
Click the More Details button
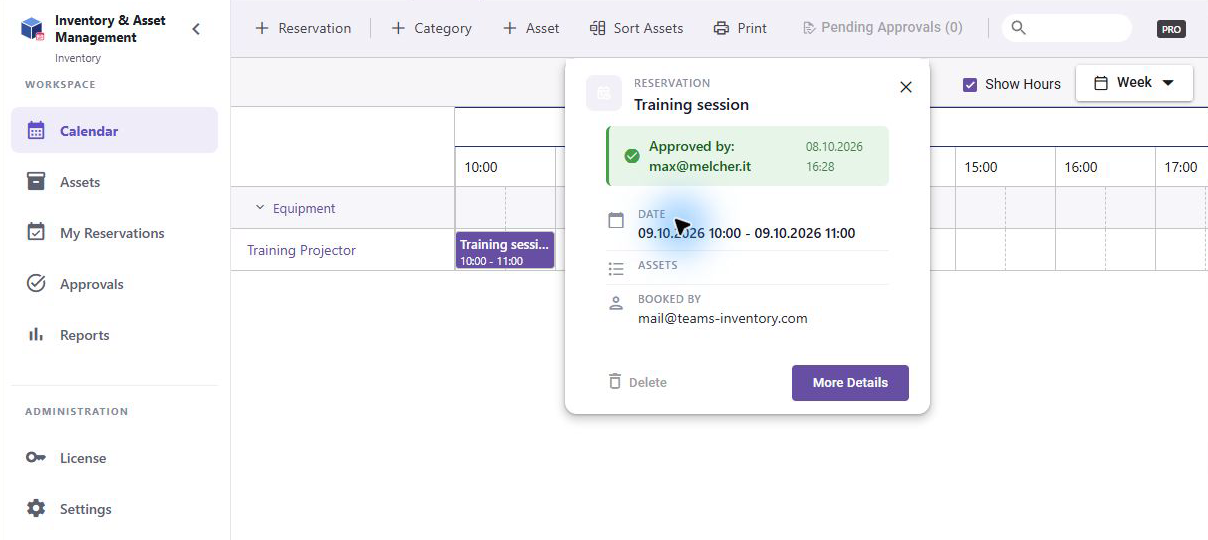coord(850,383)
